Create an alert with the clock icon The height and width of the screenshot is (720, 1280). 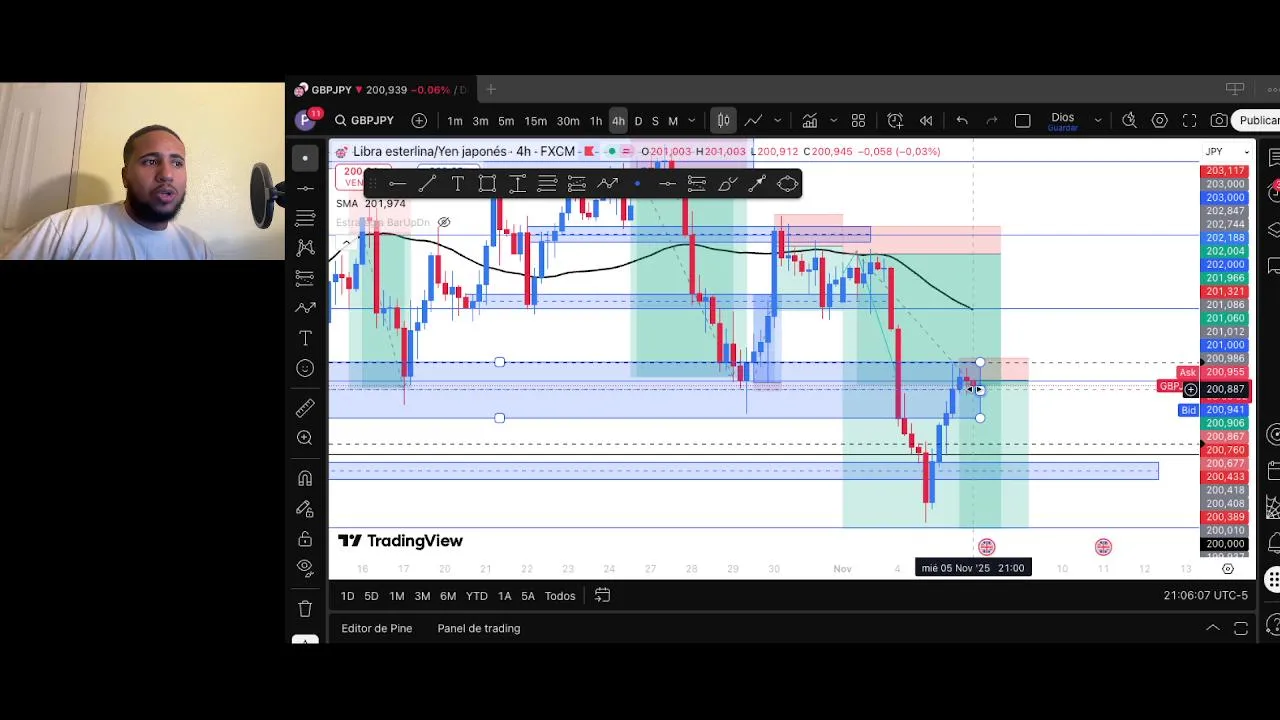click(x=895, y=121)
